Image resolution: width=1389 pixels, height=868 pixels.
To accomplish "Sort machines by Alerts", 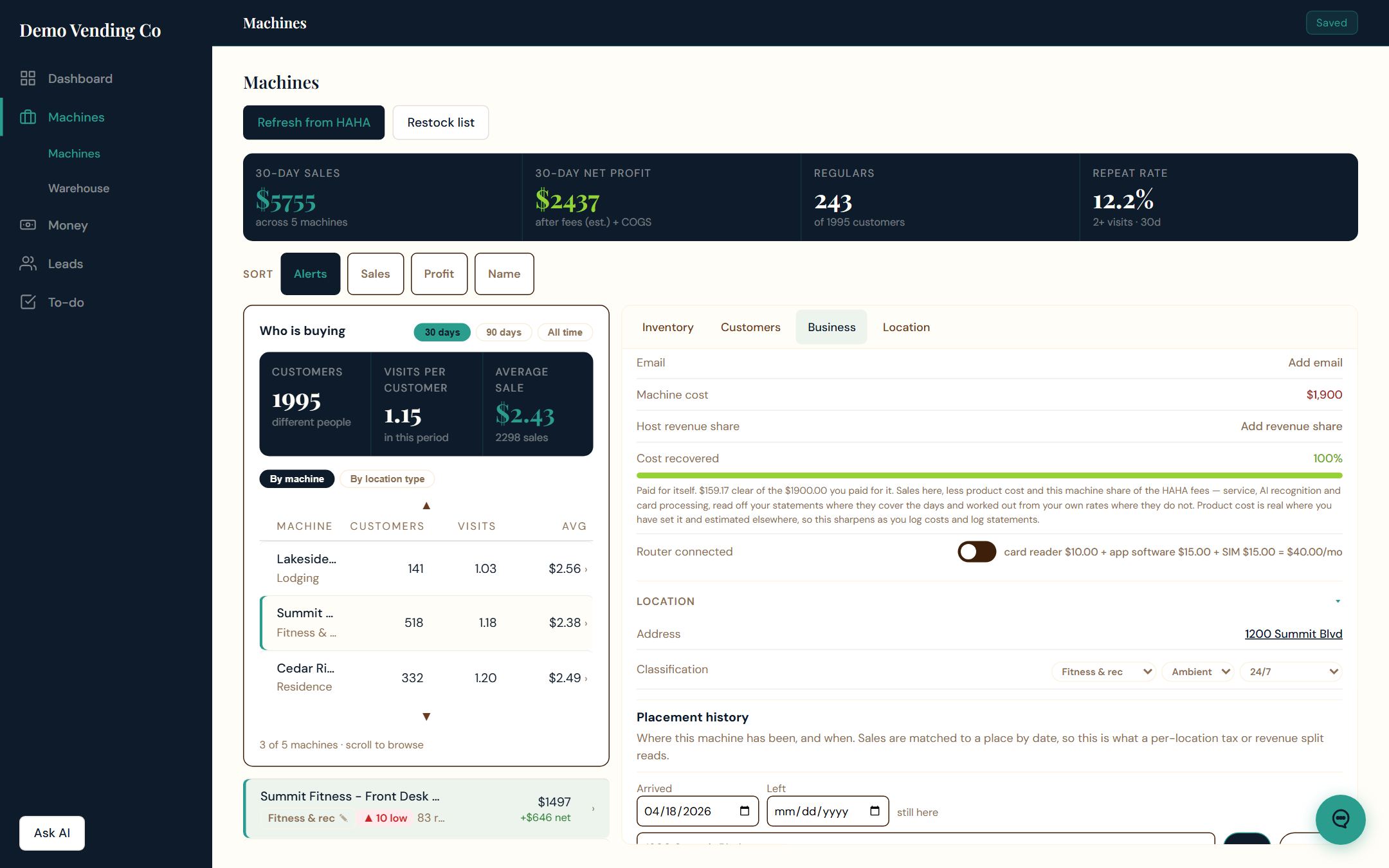I will coord(310,274).
